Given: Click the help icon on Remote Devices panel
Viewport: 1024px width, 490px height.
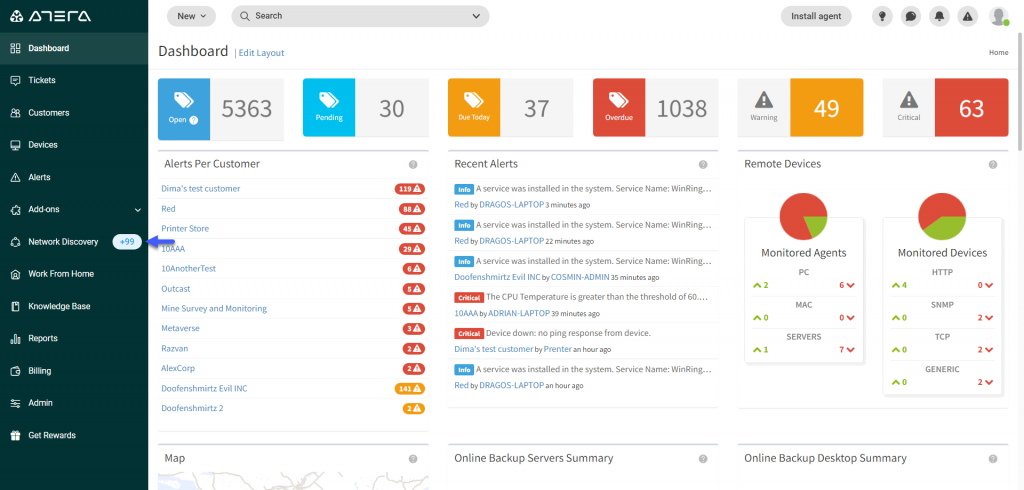Looking at the screenshot, I should click(993, 164).
